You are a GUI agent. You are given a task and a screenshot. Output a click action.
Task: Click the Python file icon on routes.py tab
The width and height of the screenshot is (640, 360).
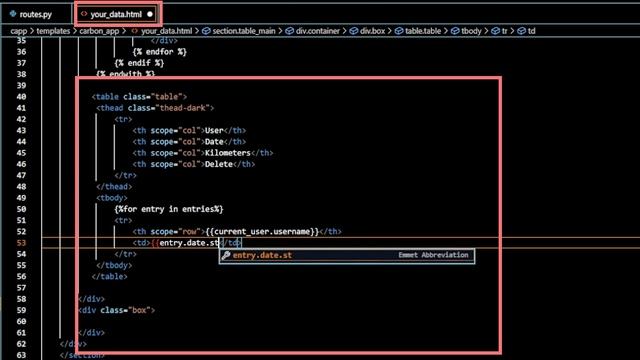pyautogui.click(x=13, y=14)
